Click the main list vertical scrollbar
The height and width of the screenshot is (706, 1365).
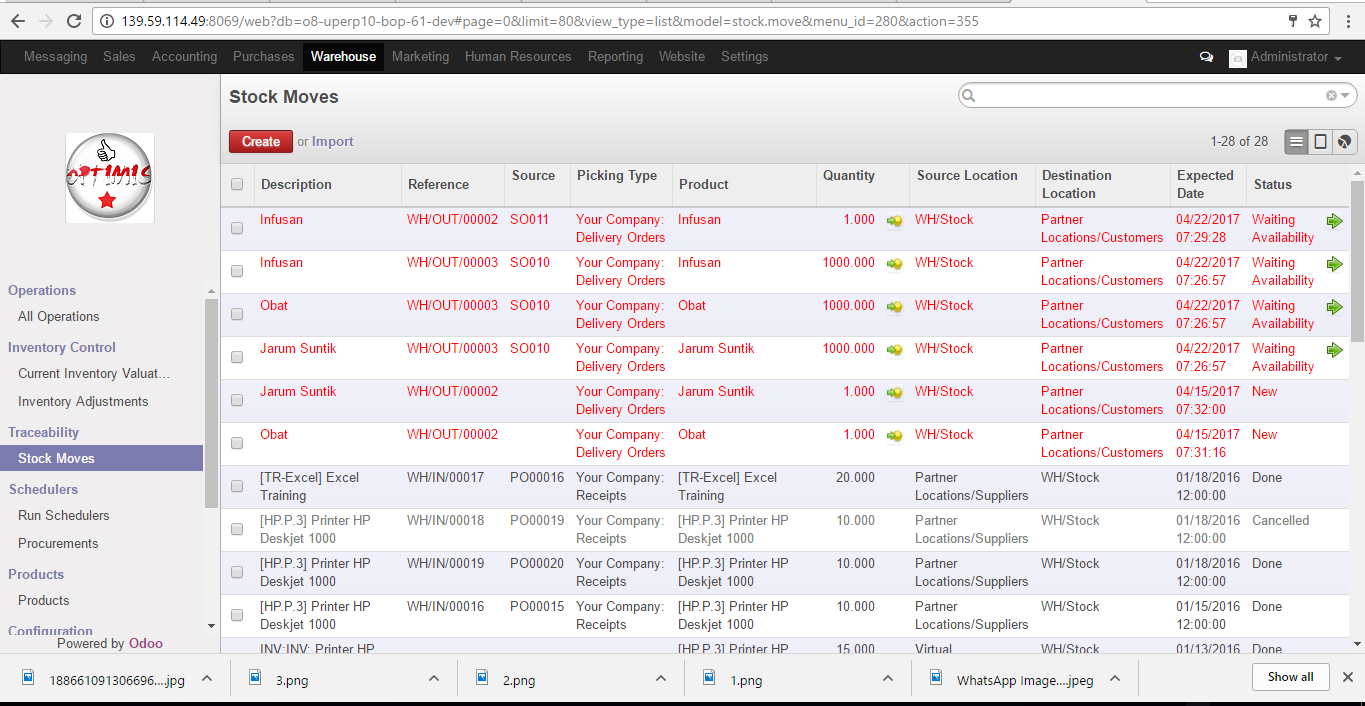coord(1357,260)
